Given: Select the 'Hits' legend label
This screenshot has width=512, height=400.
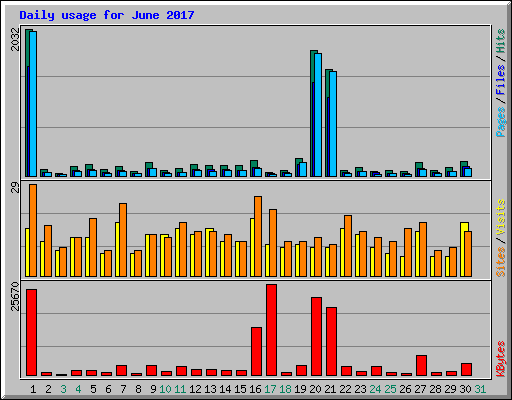Looking at the screenshot, I should pyautogui.click(x=500, y=41).
